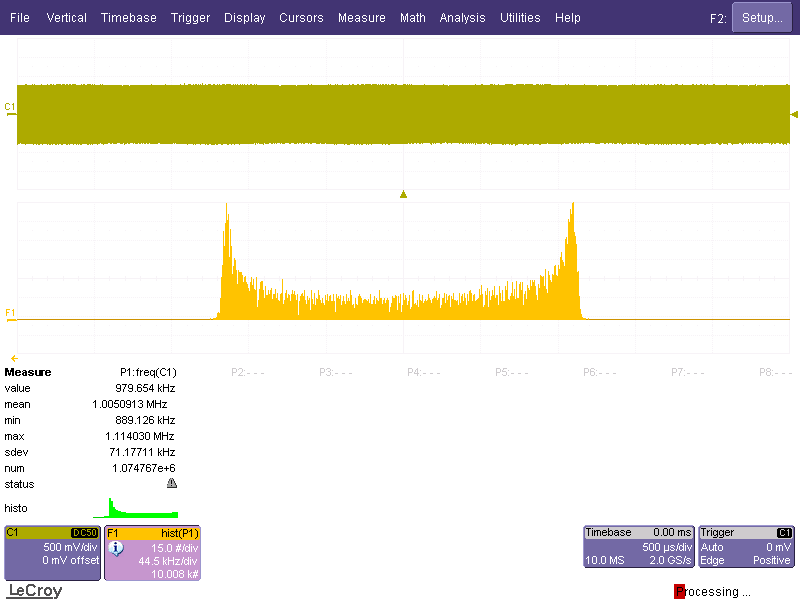Expand the Utilities menu
The height and width of the screenshot is (600, 800).
pos(520,18)
